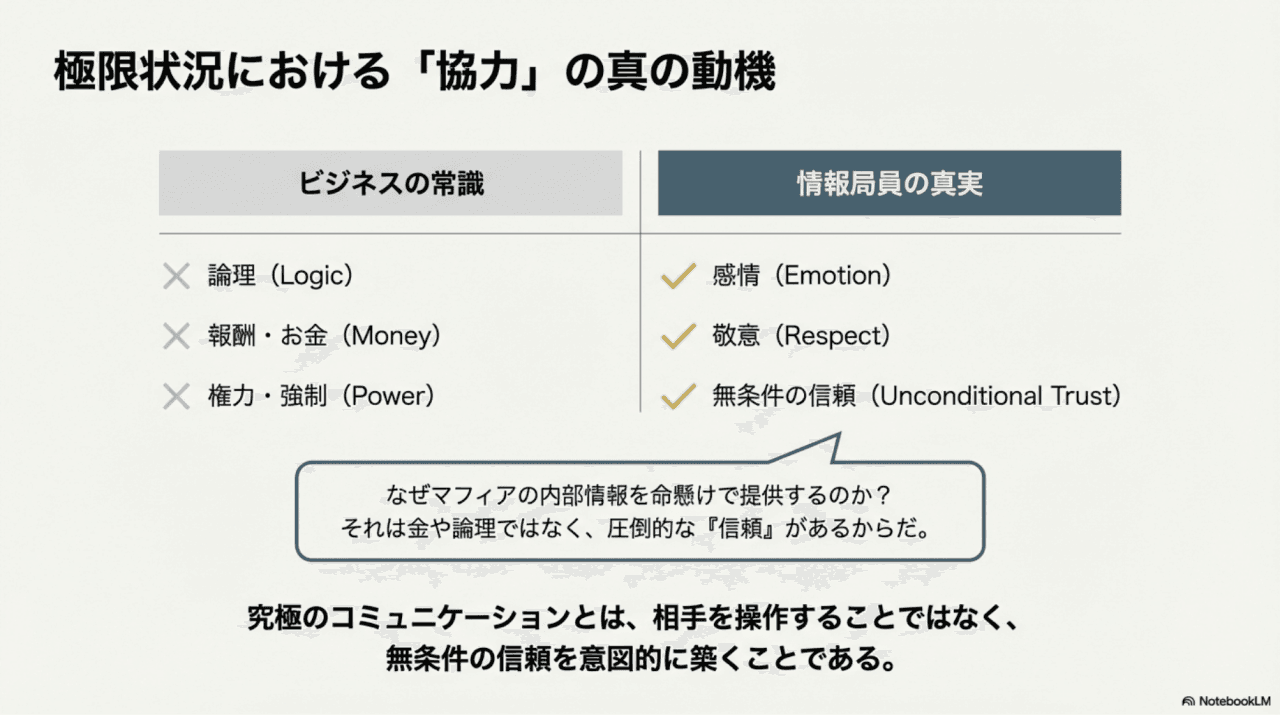Click the 報酬・お金 (Money) list item text

(325, 336)
